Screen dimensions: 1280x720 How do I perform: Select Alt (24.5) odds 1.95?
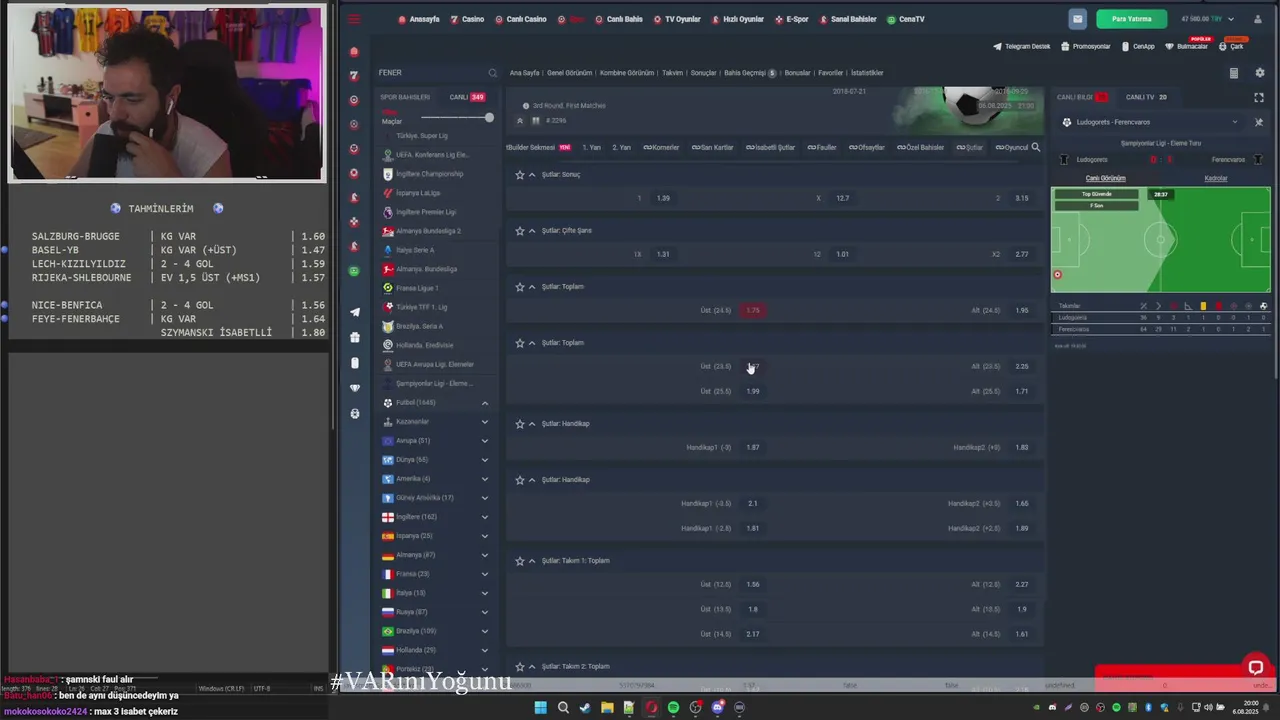pos(1021,310)
